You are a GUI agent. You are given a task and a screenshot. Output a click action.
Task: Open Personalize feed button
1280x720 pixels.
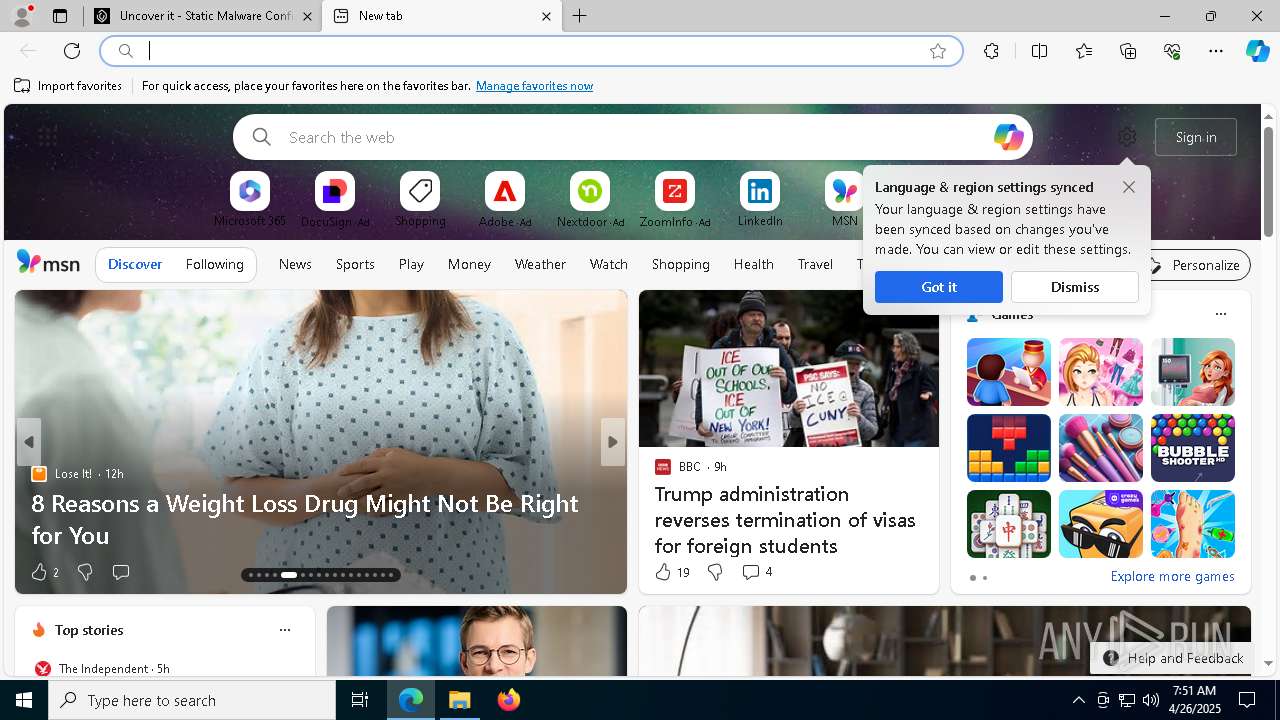[1195, 265]
